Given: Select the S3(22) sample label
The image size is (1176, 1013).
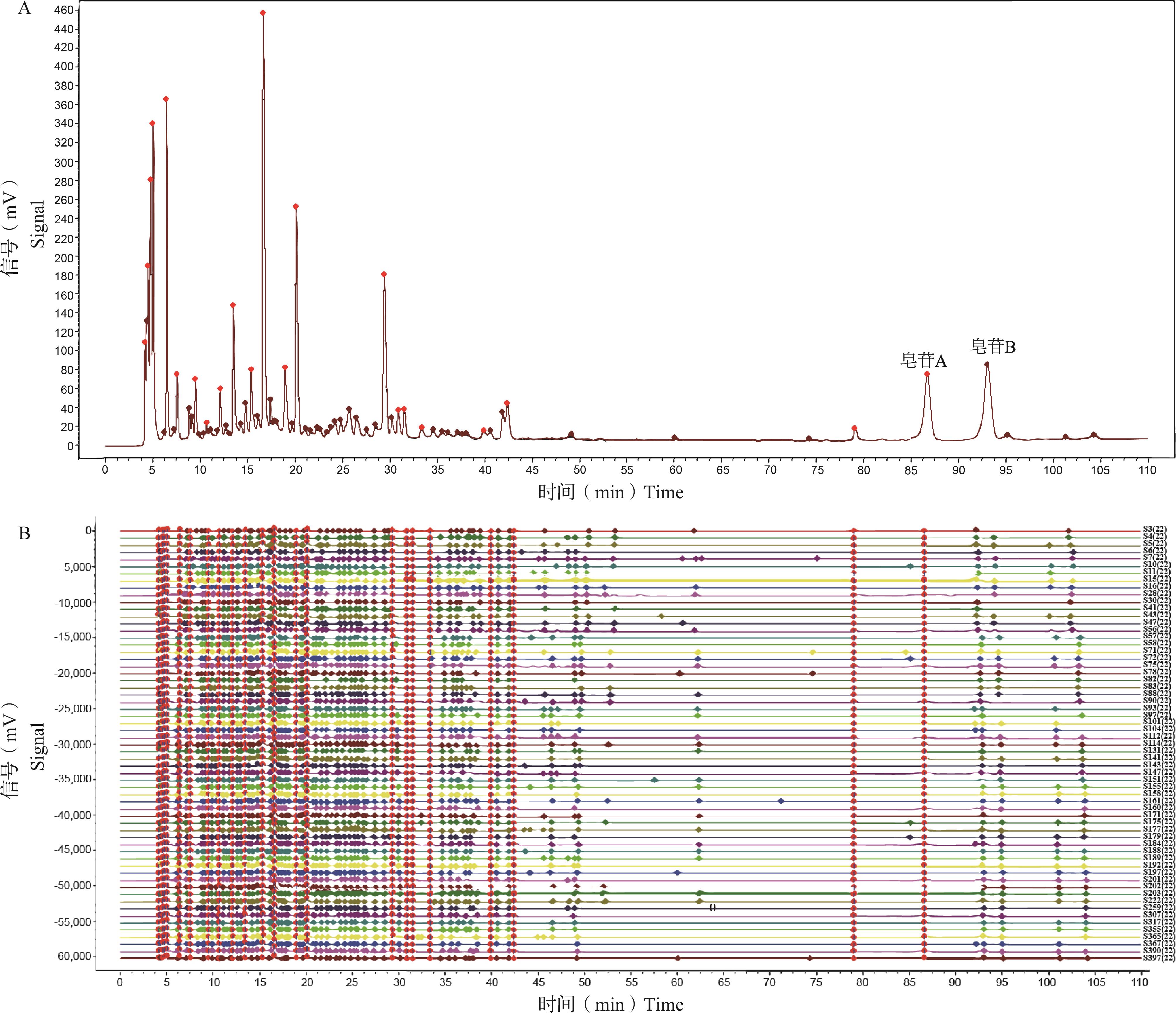Looking at the screenshot, I should click(x=1154, y=529).
